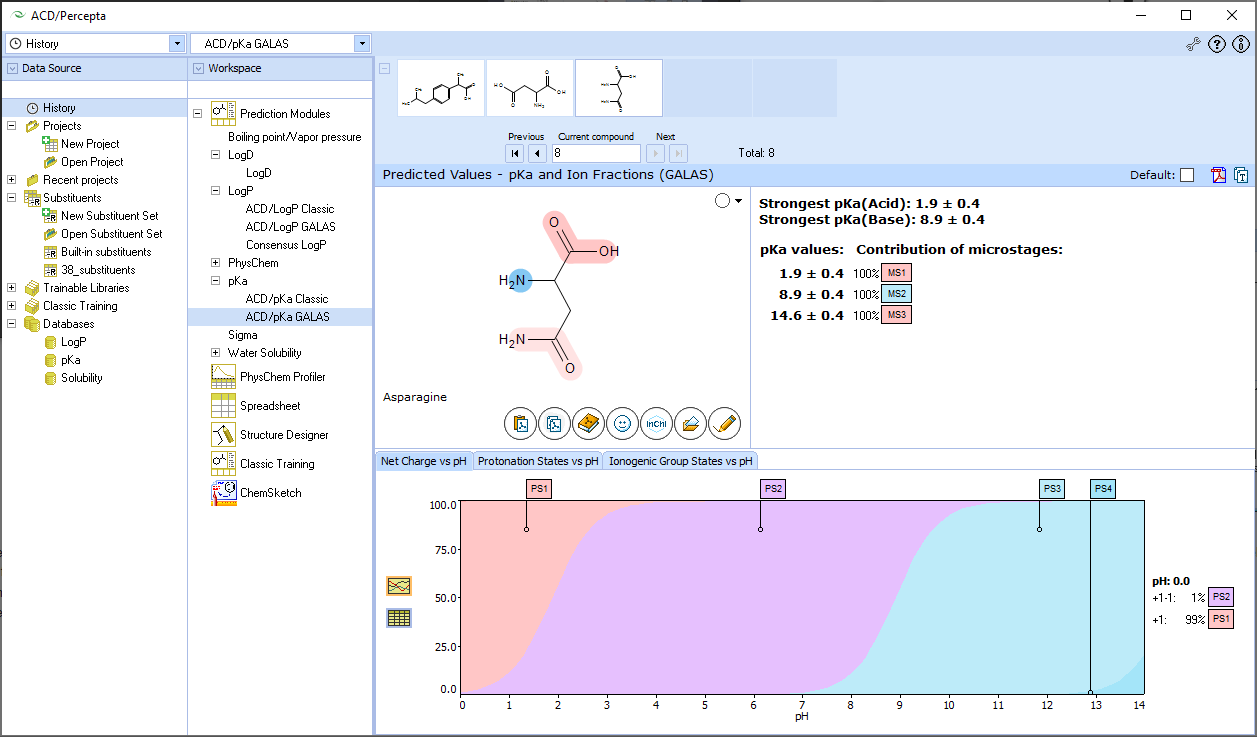Export the report to PDF

[x=1218, y=175]
